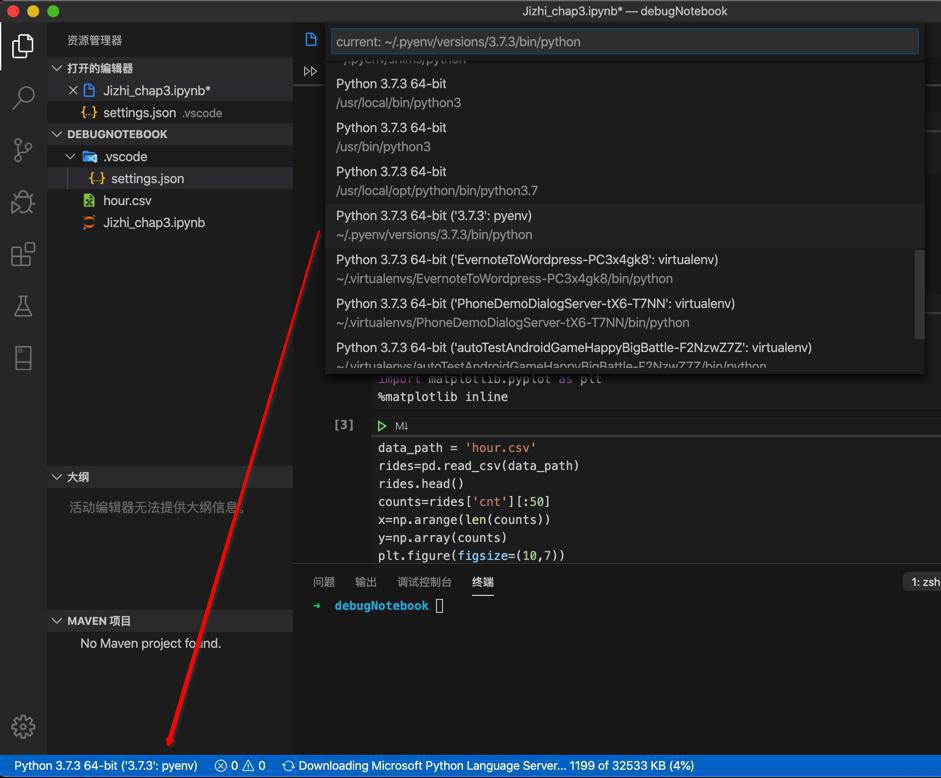Select settings.json .vscode in open editors
This screenshot has height=778, width=941.
(170, 112)
